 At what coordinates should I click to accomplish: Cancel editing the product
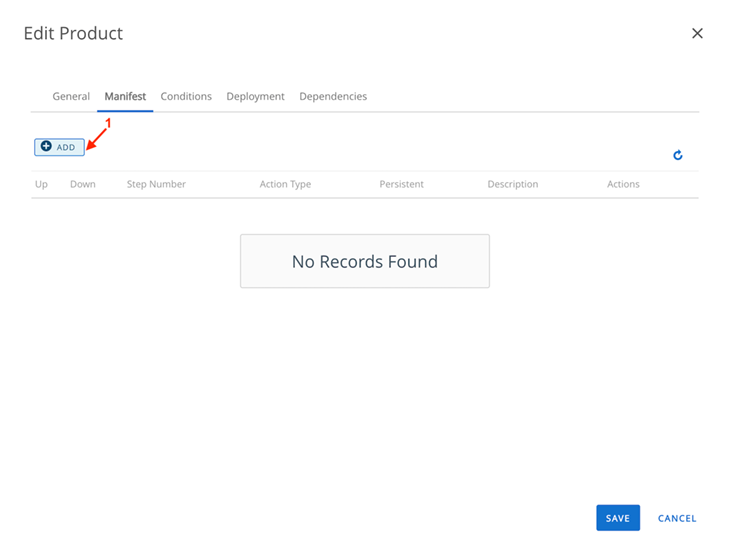point(677,518)
